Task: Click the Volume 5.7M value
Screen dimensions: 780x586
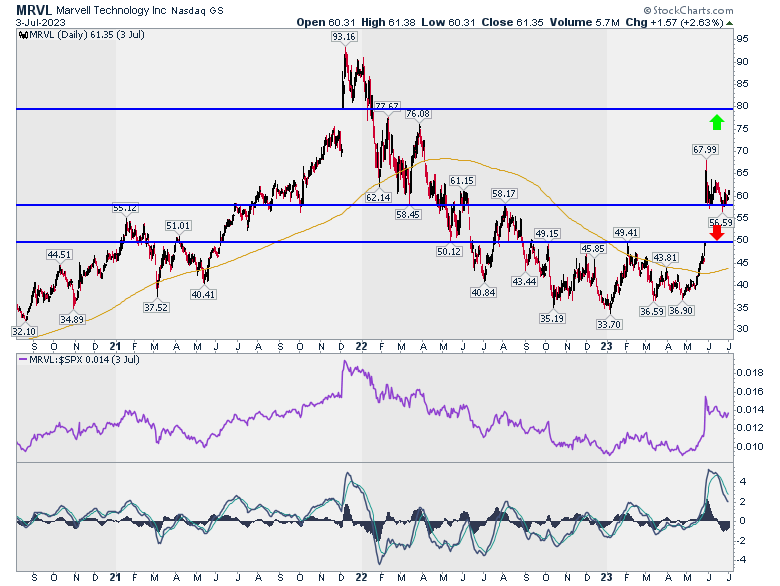Action: 585,22
